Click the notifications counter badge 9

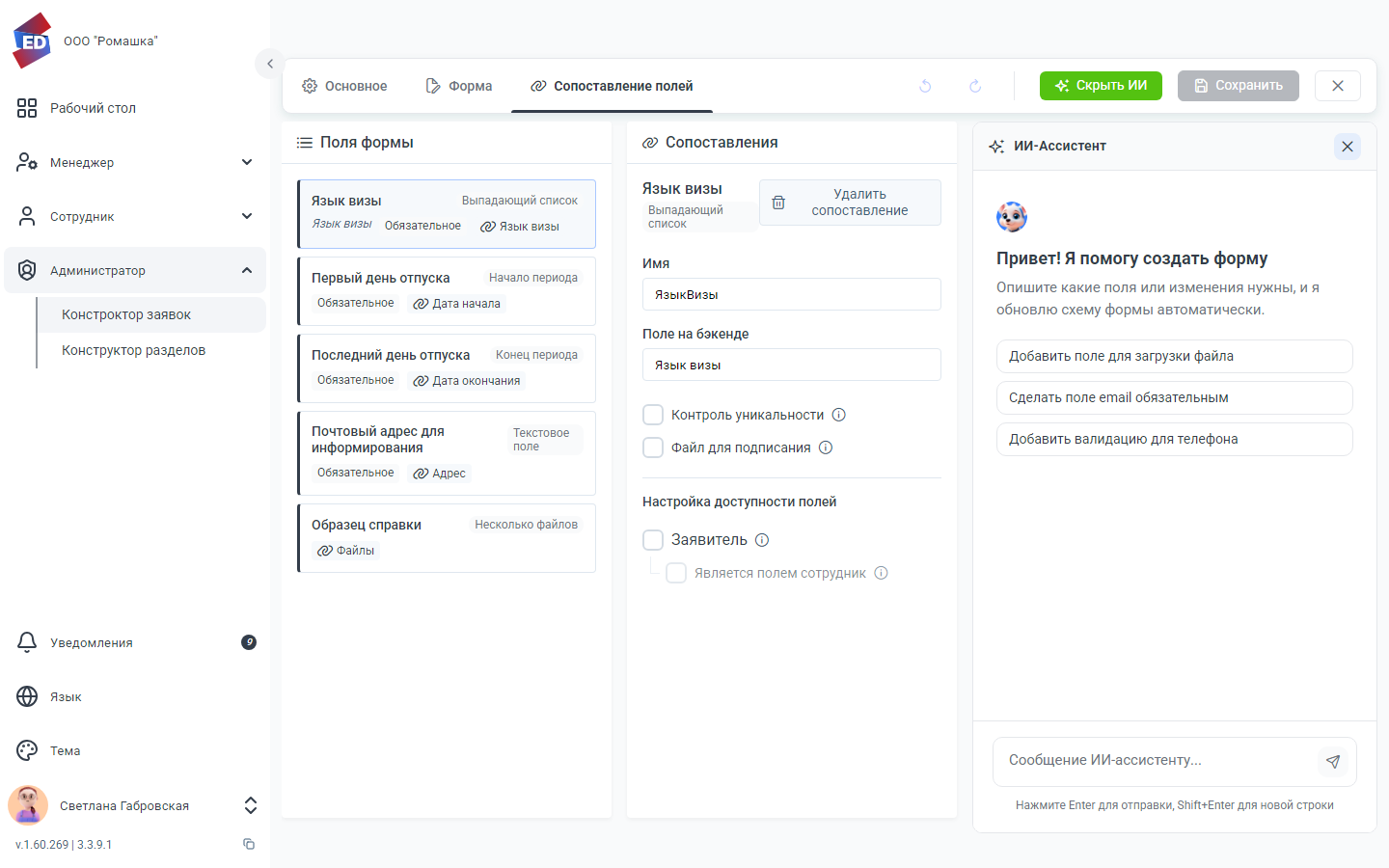pos(249,642)
